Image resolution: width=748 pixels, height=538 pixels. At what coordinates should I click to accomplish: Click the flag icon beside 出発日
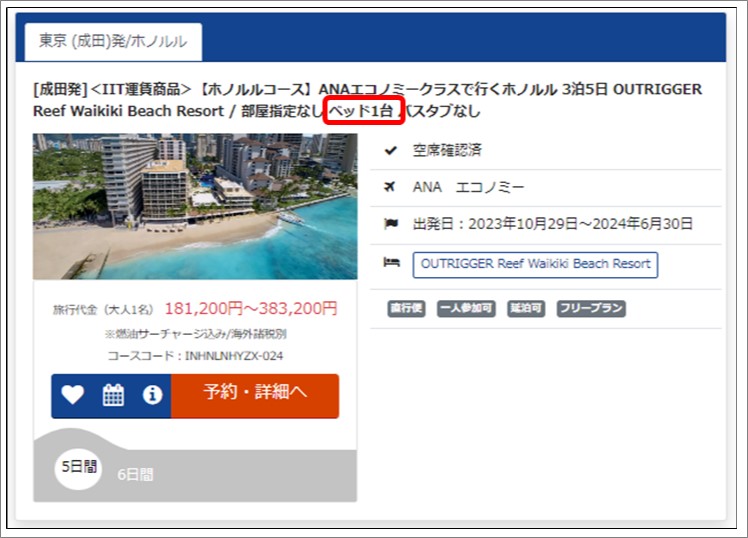click(x=391, y=224)
